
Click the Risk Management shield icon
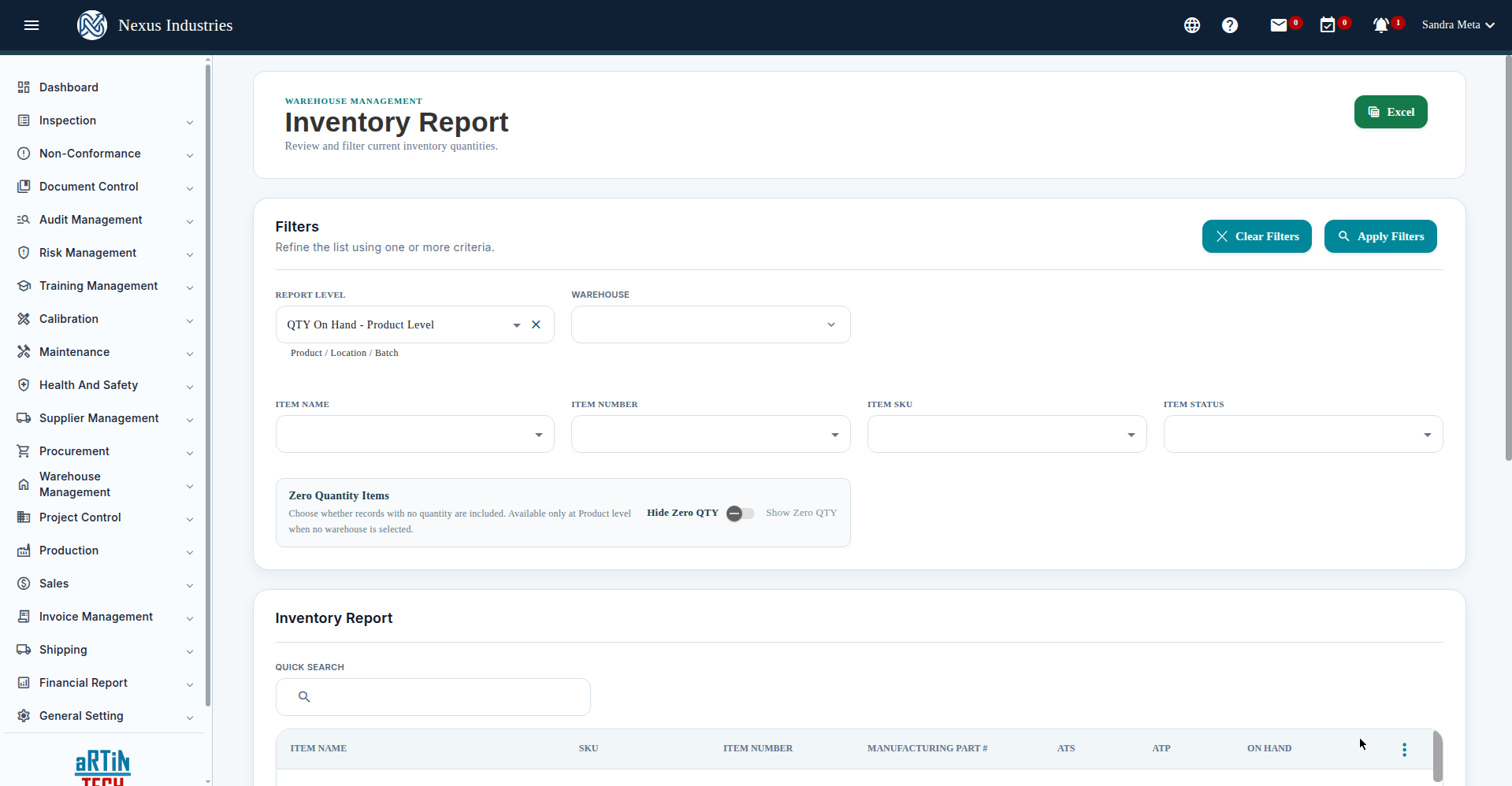pos(24,253)
